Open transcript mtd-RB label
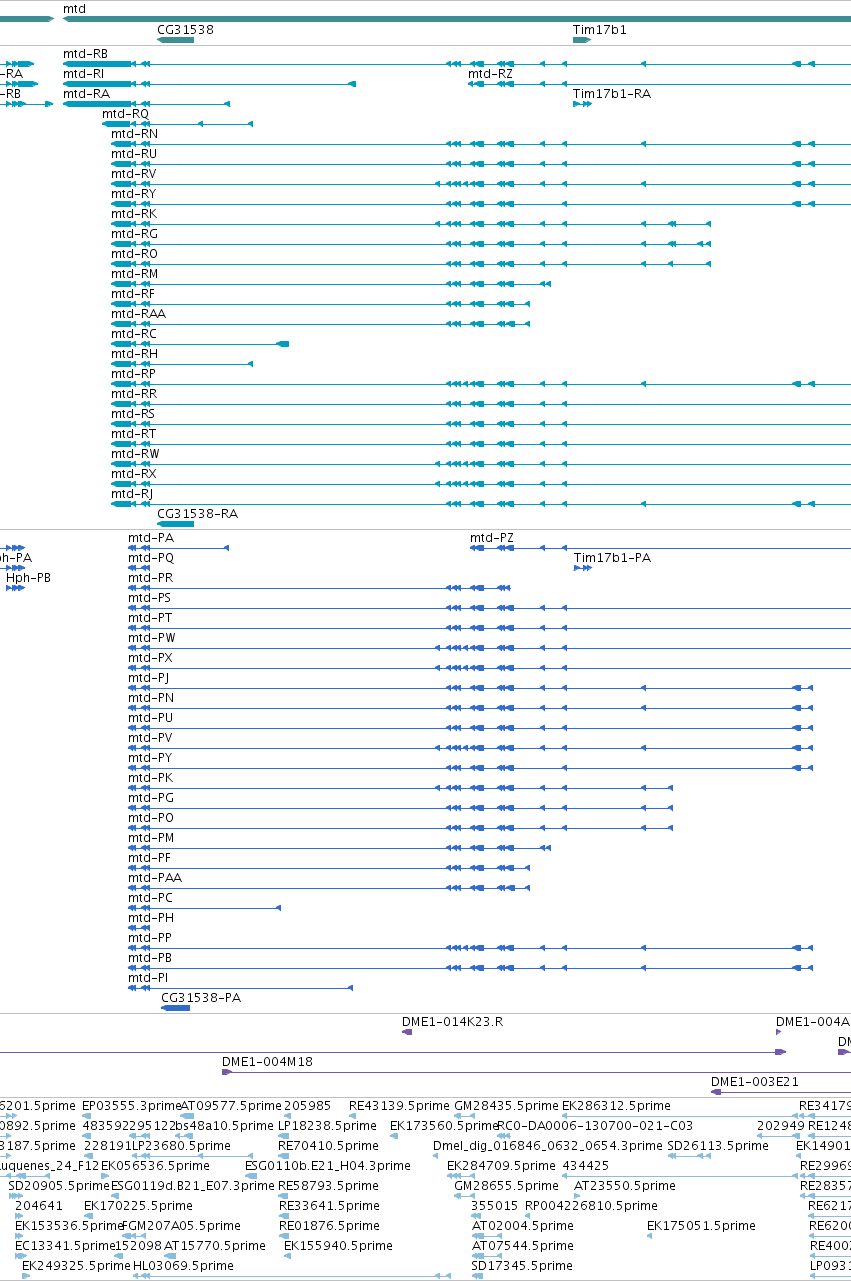 pos(85,54)
